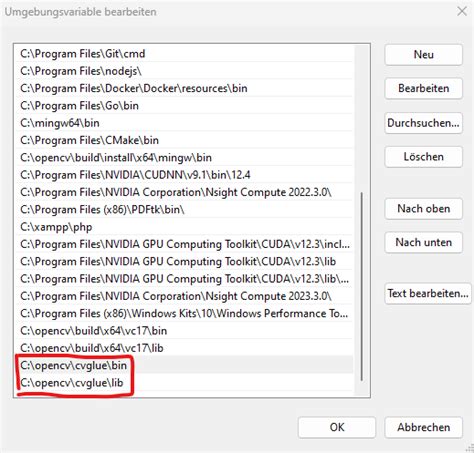Image resolution: width=474 pixels, height=453 pixels.
Task: Select the C:\mingw64\bin entry
Action: click(x=184, y=123)
